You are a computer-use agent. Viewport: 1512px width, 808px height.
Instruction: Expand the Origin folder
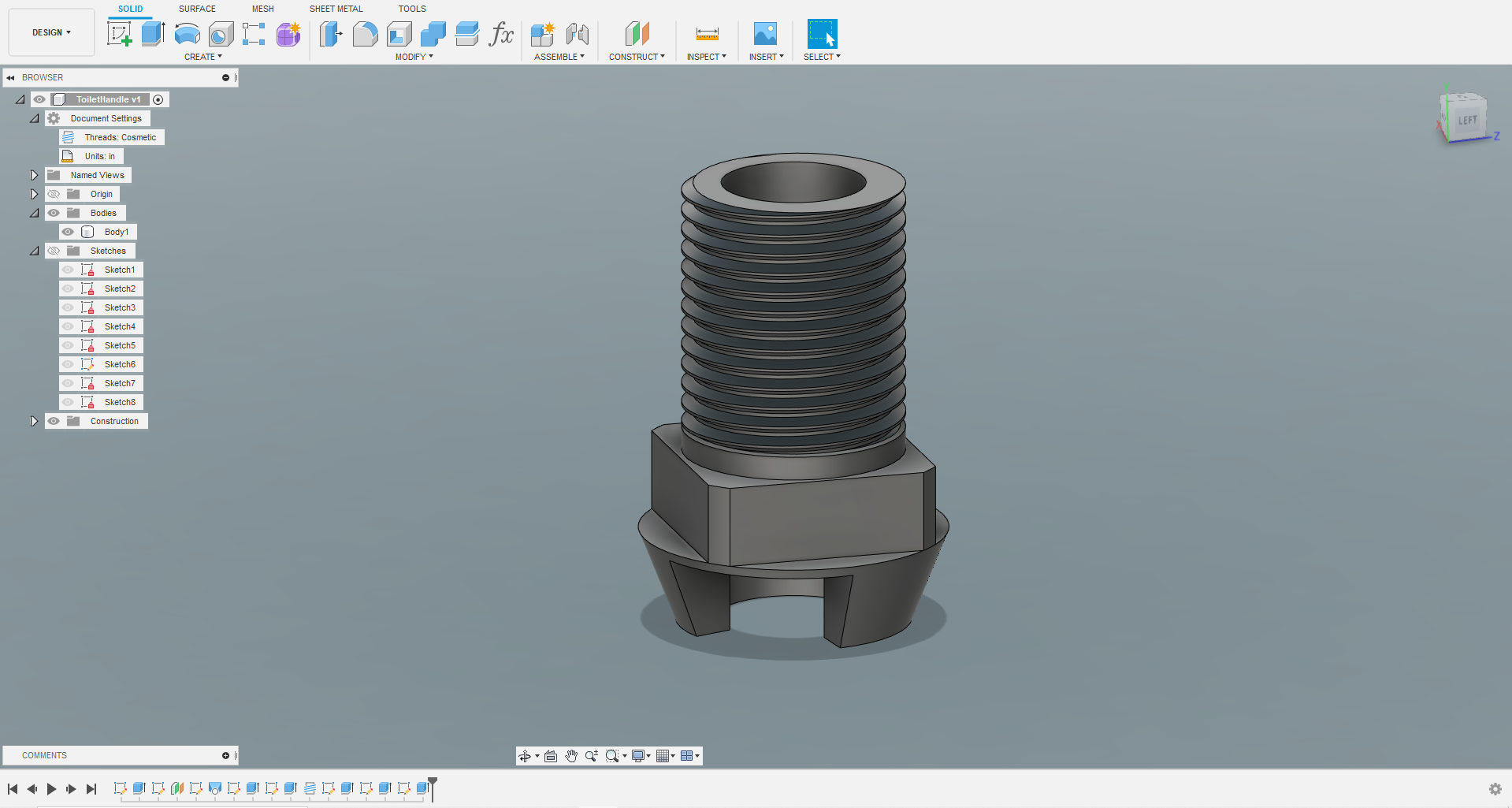tap(34, 194)
